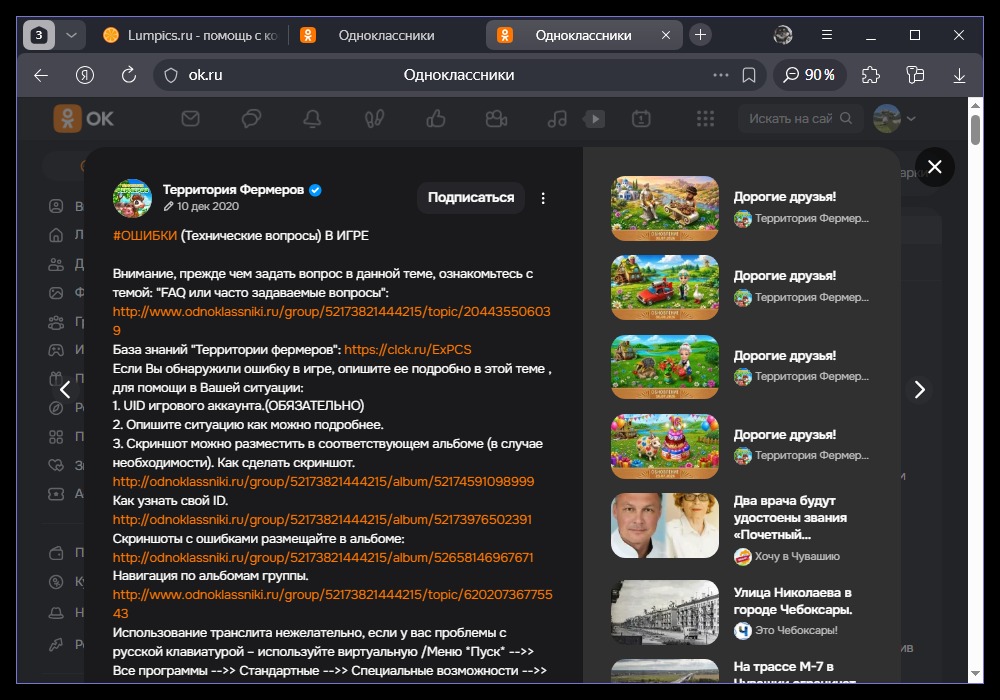The height and width of the screenshot is (700, 1000).
Task: Open post options three-dot menu
Action: [543, 198]
